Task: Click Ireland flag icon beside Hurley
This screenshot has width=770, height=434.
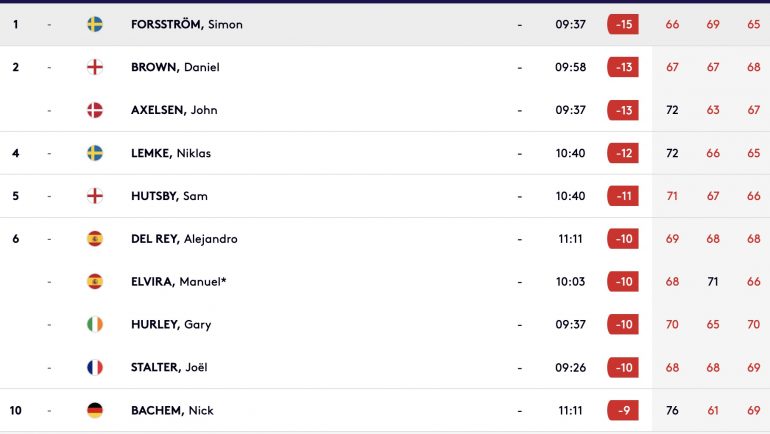Action: coord(95,324)
